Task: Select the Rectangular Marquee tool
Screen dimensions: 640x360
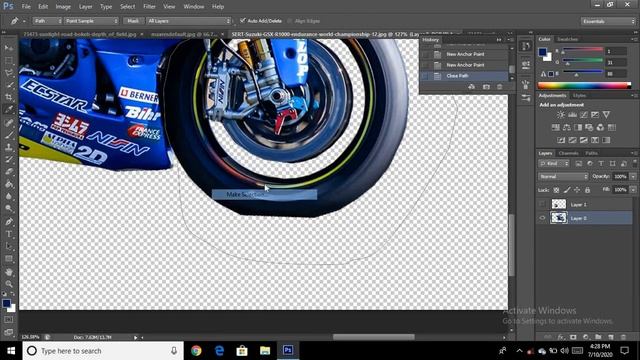Action: (9, 60)
